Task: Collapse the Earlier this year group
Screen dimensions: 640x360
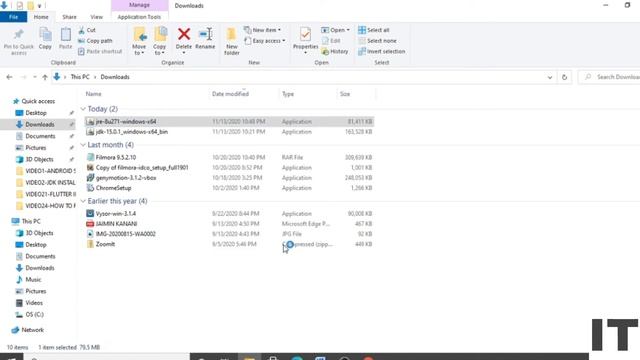Action: 83,201
